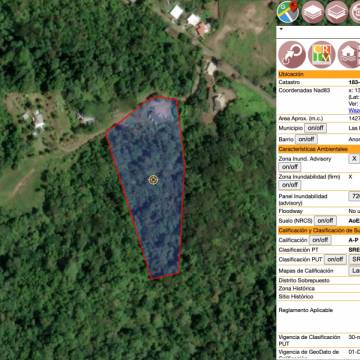Open the pink stacked layers icon

click(x=336, y=12)
